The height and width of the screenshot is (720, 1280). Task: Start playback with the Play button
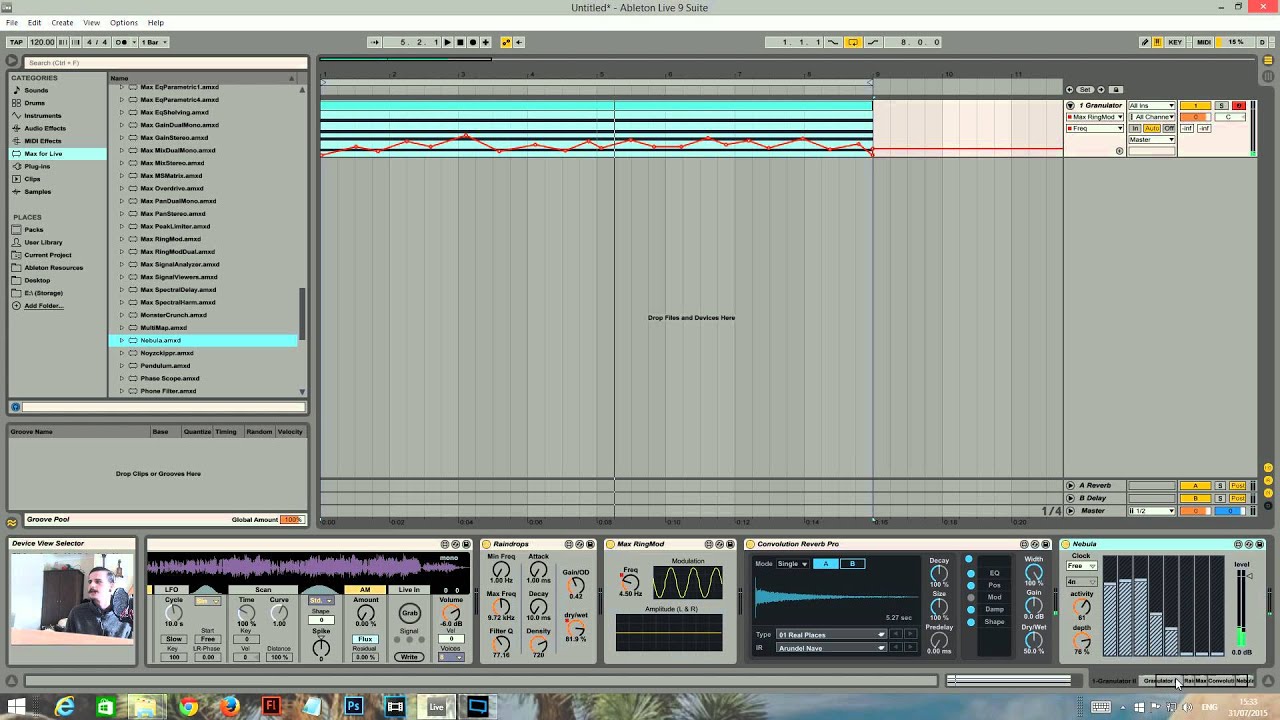(447, 42)
